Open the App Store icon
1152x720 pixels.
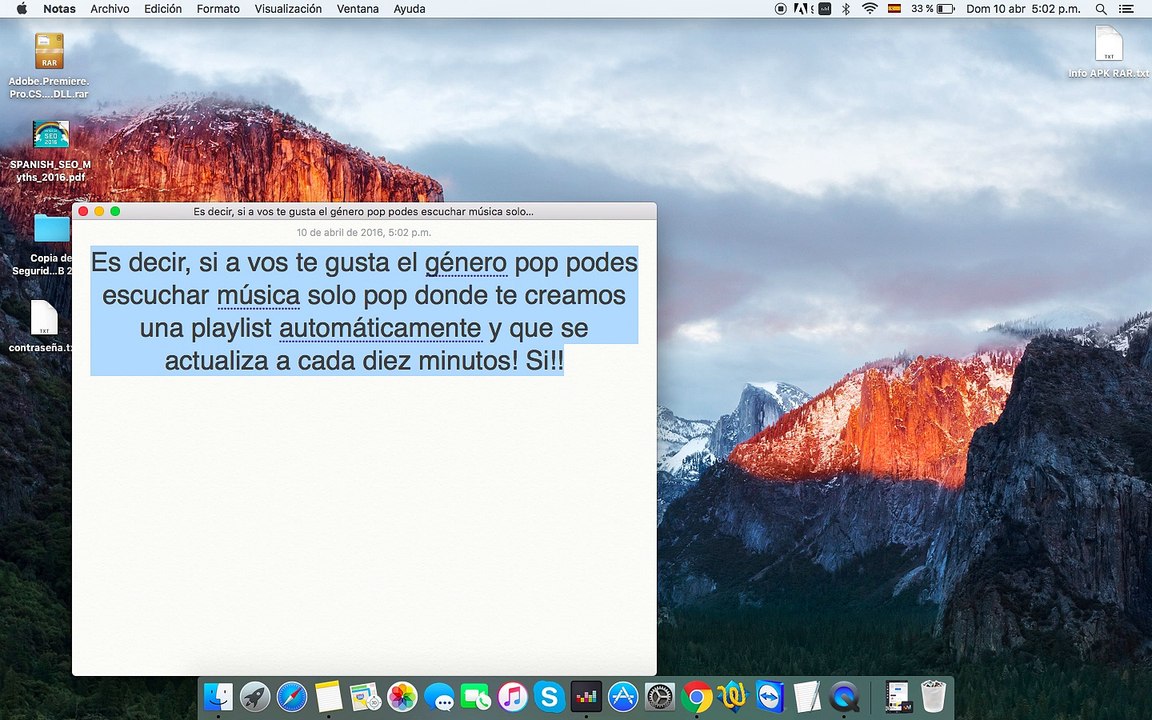623,696
